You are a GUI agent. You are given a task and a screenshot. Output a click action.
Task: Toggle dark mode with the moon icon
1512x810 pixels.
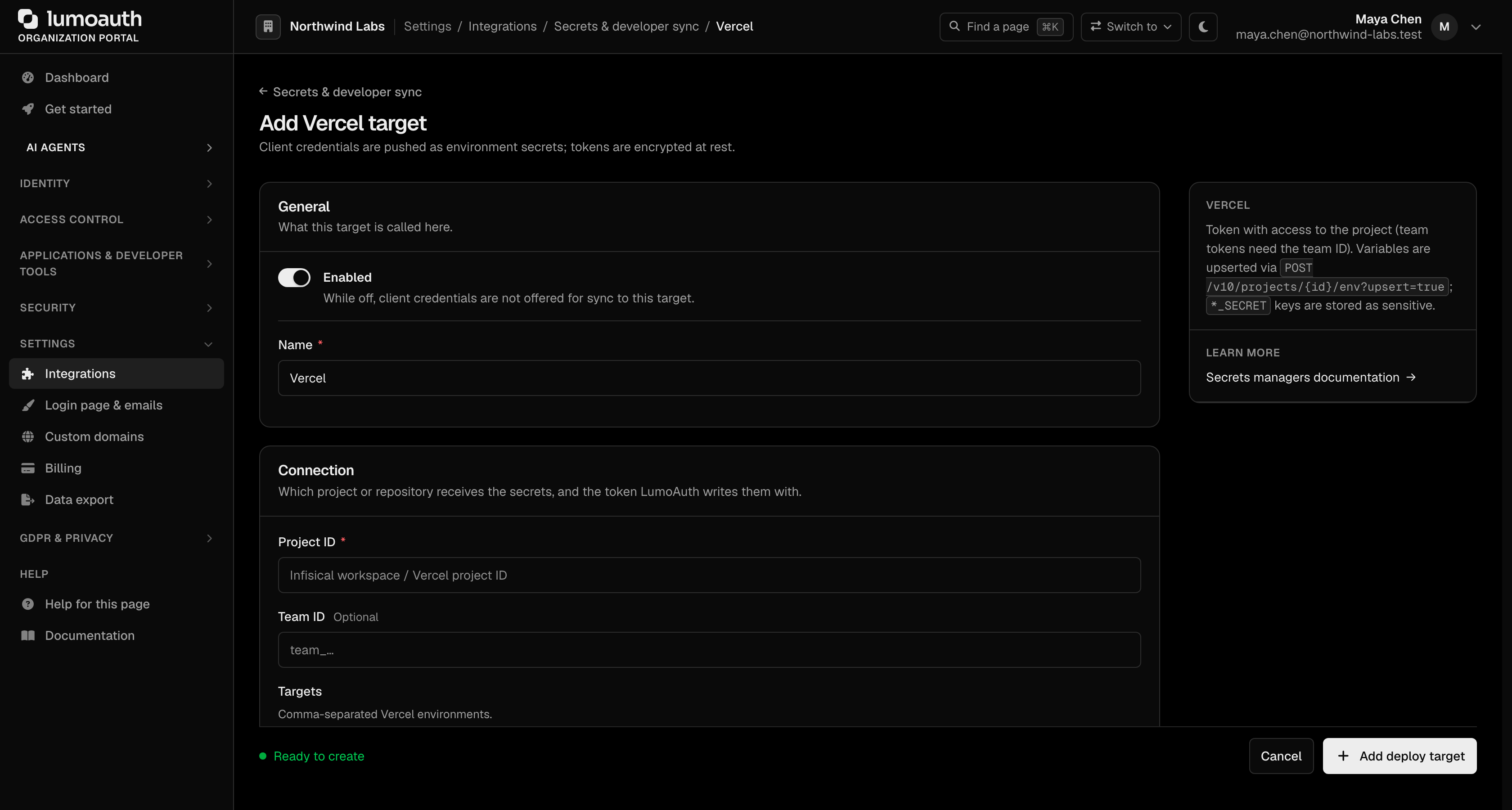1203,27
